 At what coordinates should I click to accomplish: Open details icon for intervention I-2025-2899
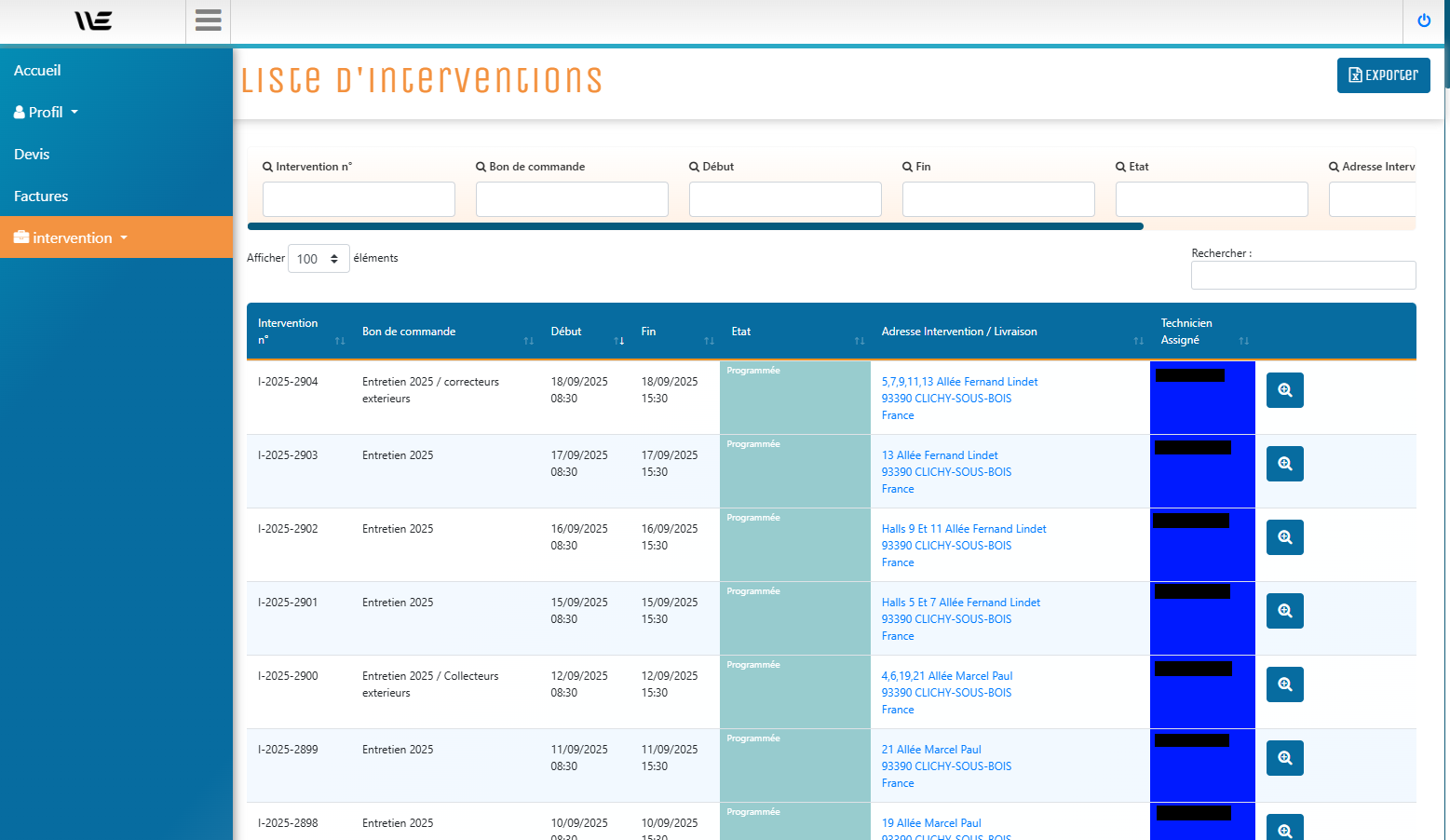click(x=1284, y=758)
